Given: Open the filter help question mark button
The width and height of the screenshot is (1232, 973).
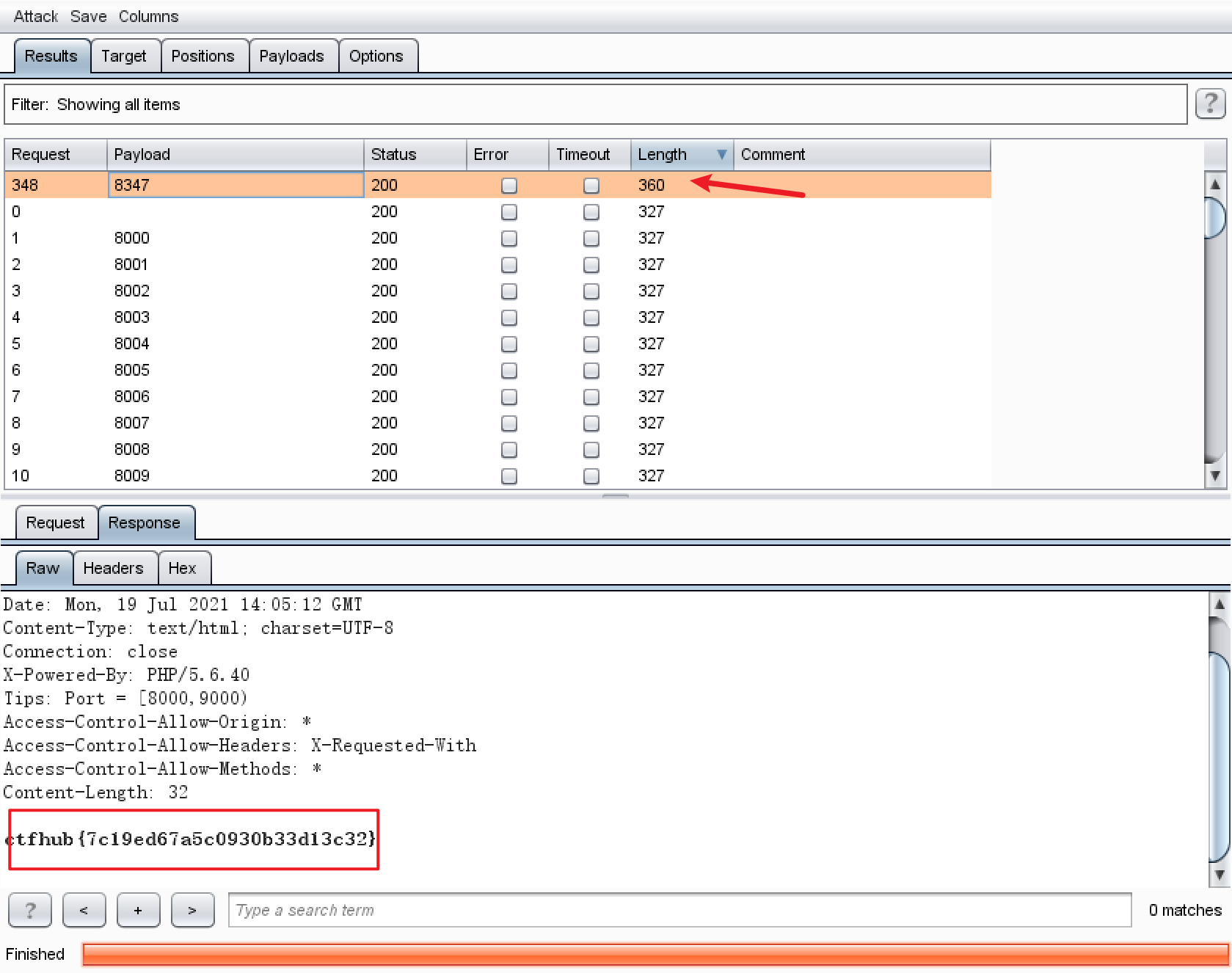Looking at the screenshot, I should [1210, 104].
